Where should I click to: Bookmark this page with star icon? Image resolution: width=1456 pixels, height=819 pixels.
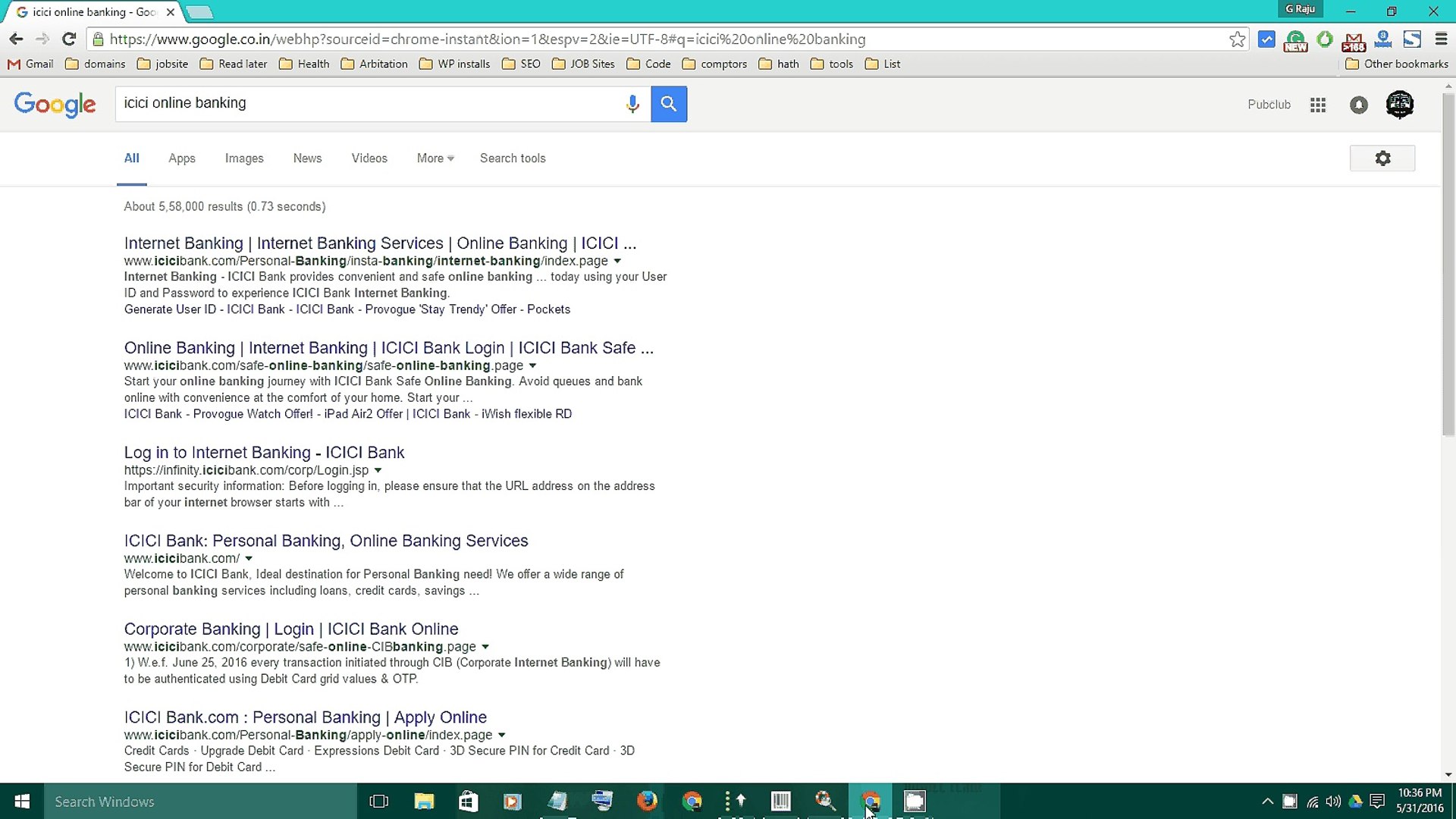pyautogui.click(x=1237, y=39)
